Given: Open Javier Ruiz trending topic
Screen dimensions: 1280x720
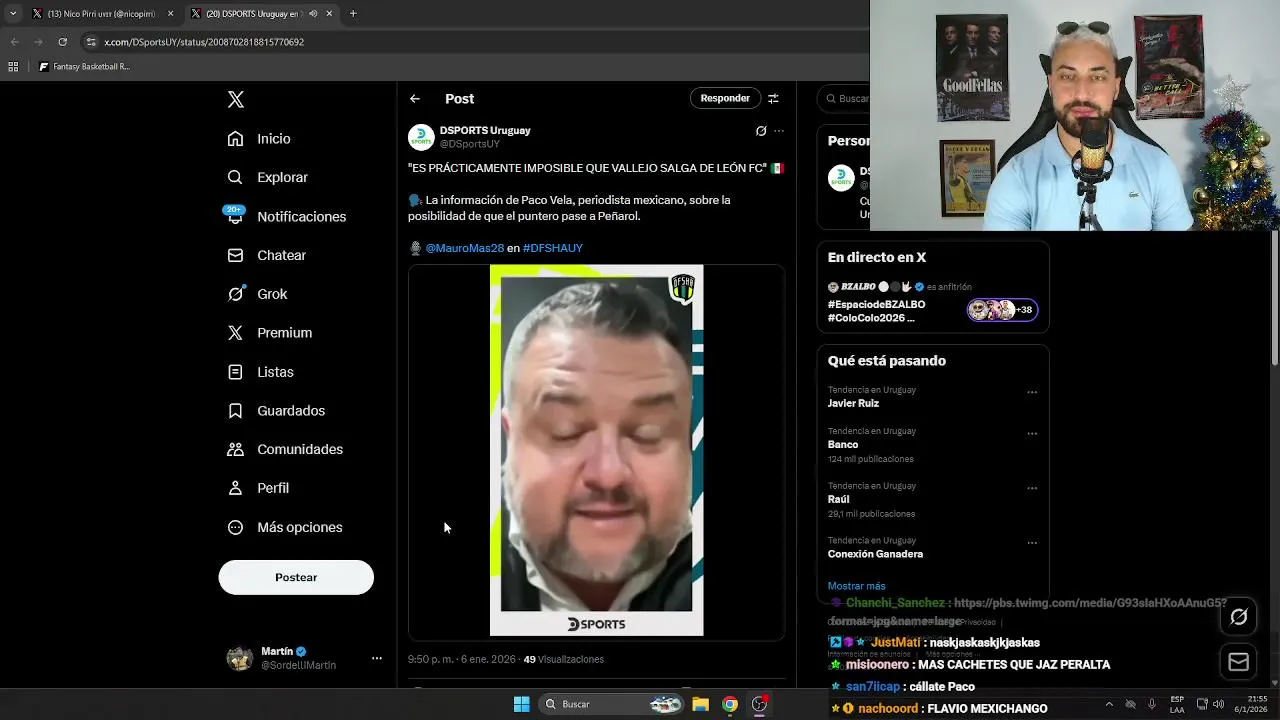Looking at the screenshot, I should pyautogui.click(x=853, y=403).
